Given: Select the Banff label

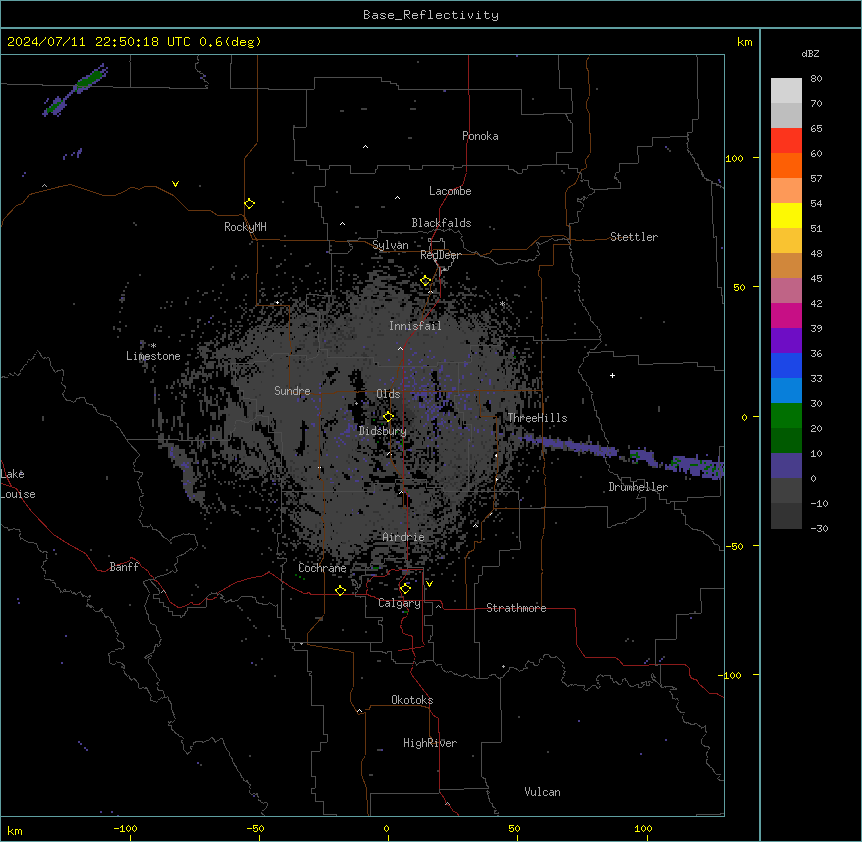Looking at the screenshot, I should tap(124, 567).
